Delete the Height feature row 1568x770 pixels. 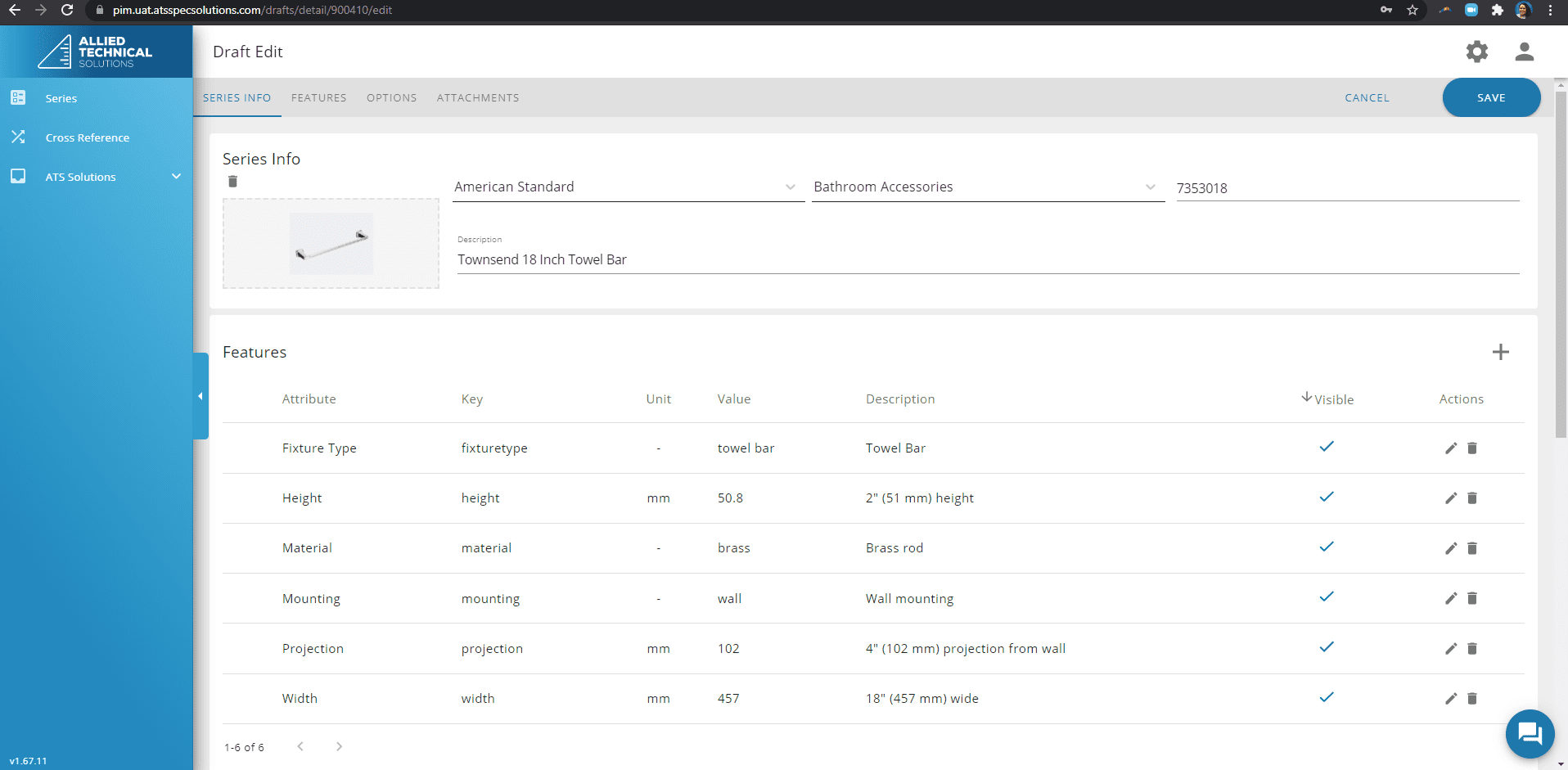coord(1472,498)
